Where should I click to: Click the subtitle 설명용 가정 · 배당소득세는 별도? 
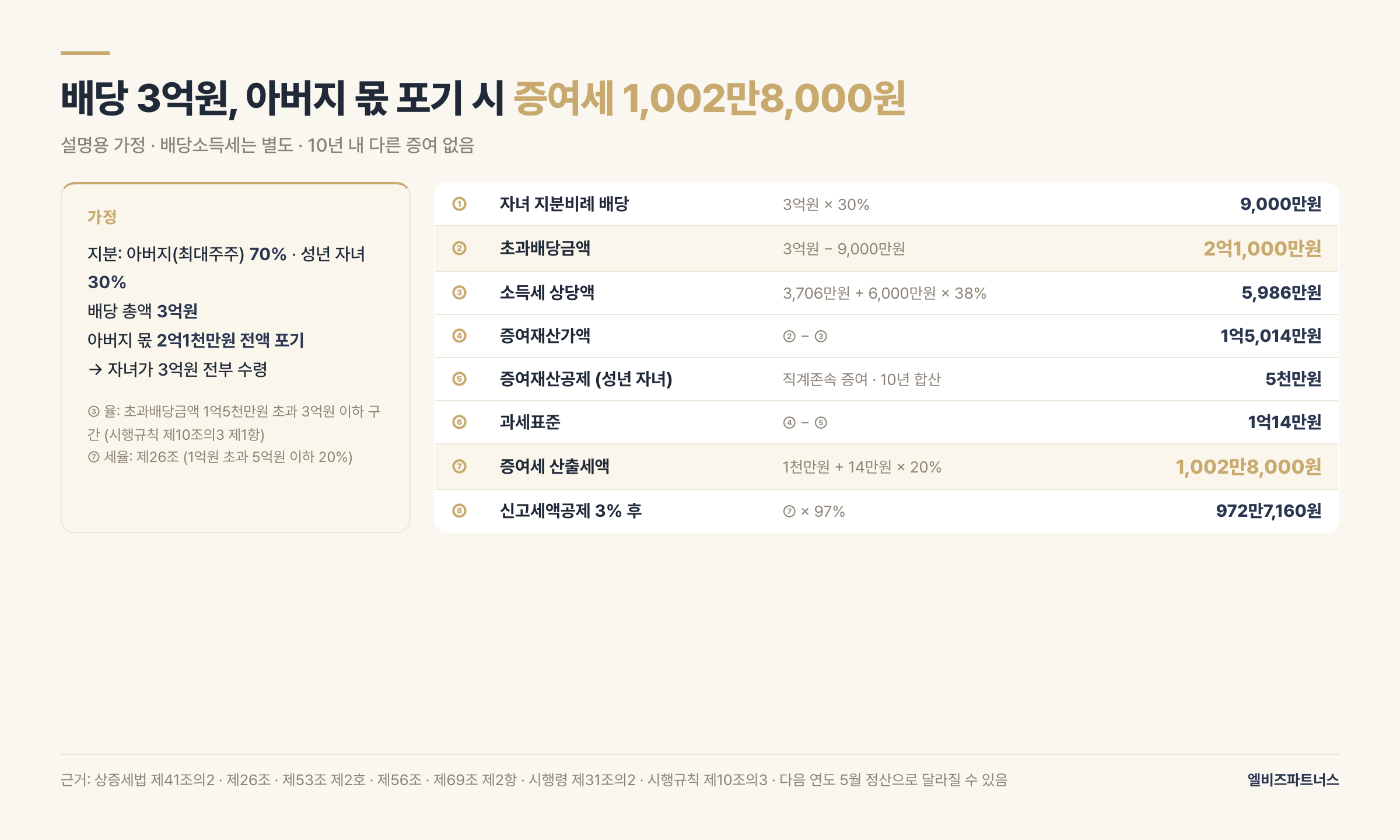pyautogui.click(x=268, y=145)
